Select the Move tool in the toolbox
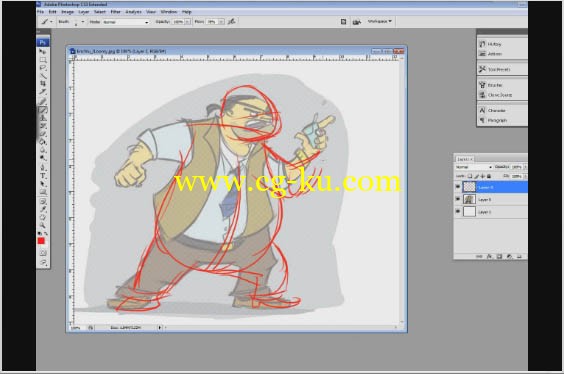 coord(43,52)
